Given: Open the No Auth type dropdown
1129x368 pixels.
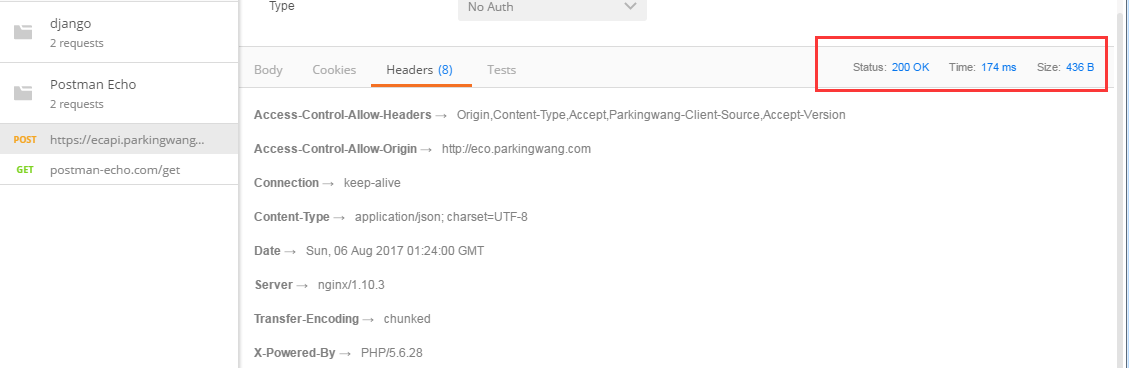Looking at the screenshot, I should tap(552, 7).
